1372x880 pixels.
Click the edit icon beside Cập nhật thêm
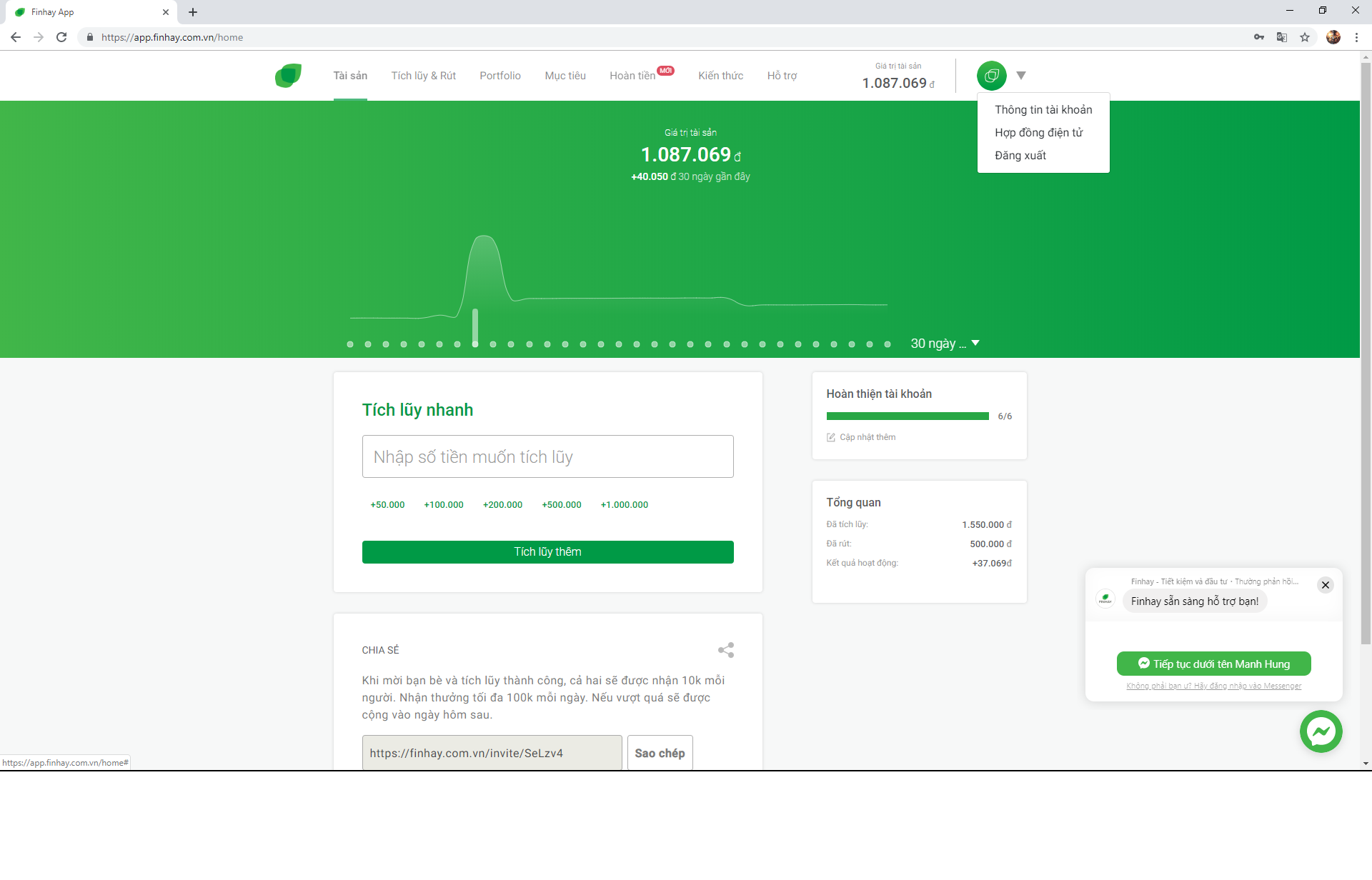(x=831, y=437)
